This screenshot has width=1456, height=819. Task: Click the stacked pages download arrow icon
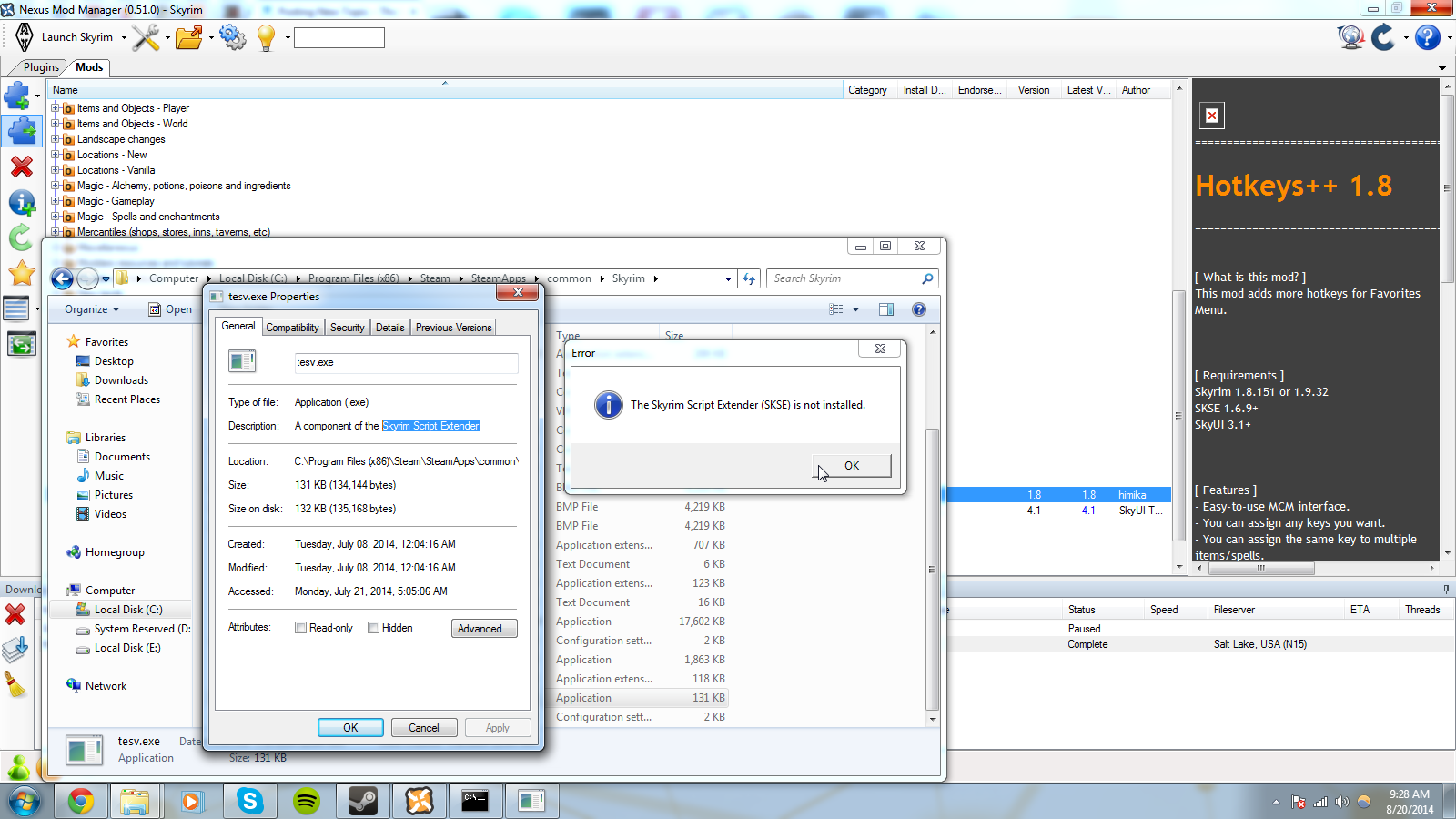click(x=15, y=649)
